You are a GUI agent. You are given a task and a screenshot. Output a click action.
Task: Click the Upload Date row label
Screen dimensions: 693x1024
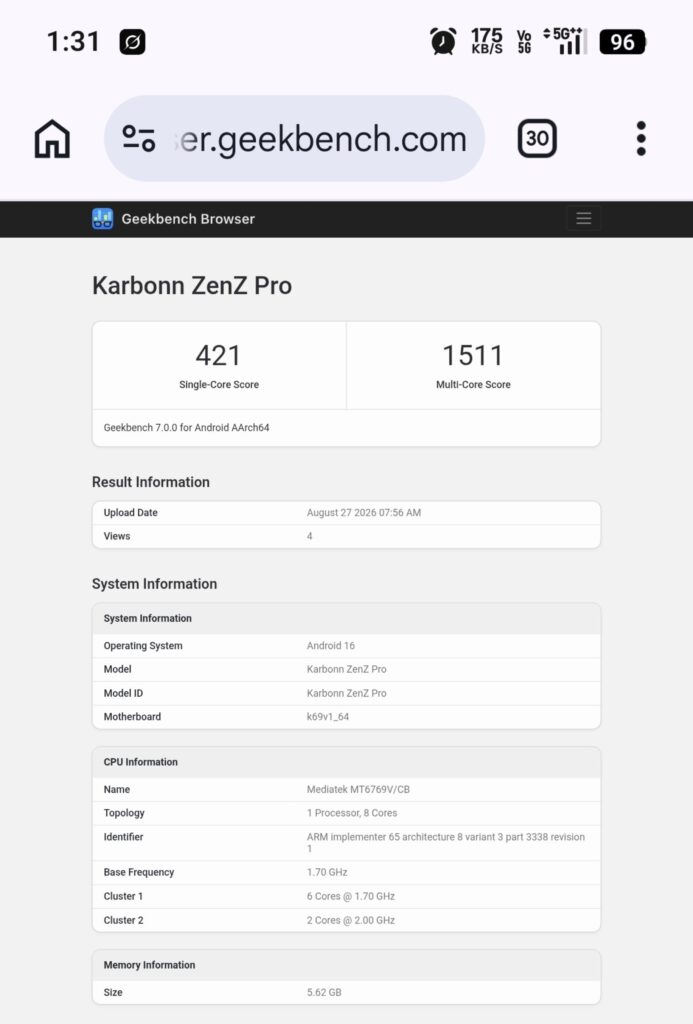point(131,513)
